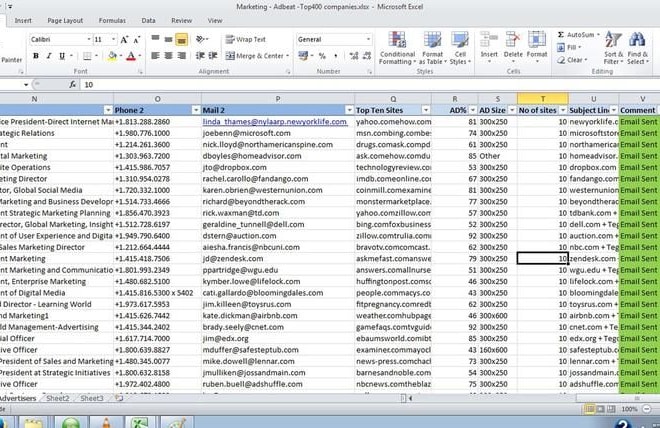660x428 pixels.
Task: Switch to Sheet2 tab
Action: point(57,398)
